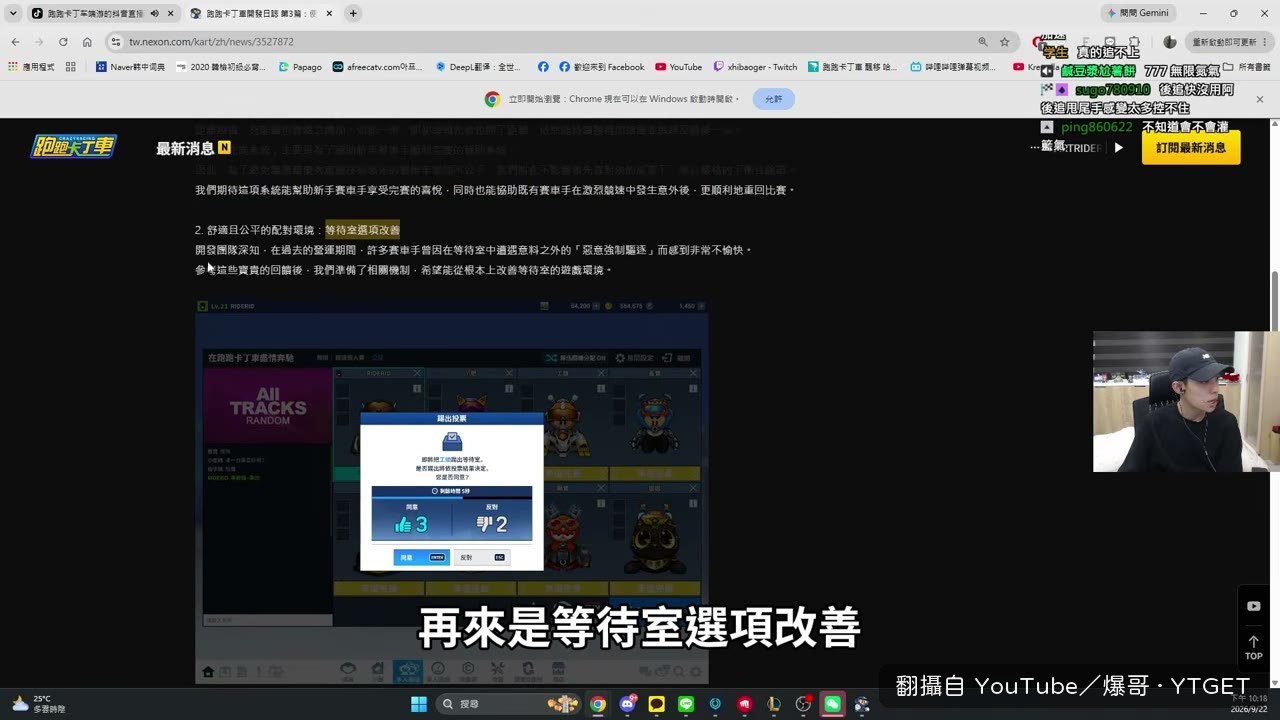Click the Chrome back arrow
This screenshot has width=1280, height=720.
click(x=15, y=42)
